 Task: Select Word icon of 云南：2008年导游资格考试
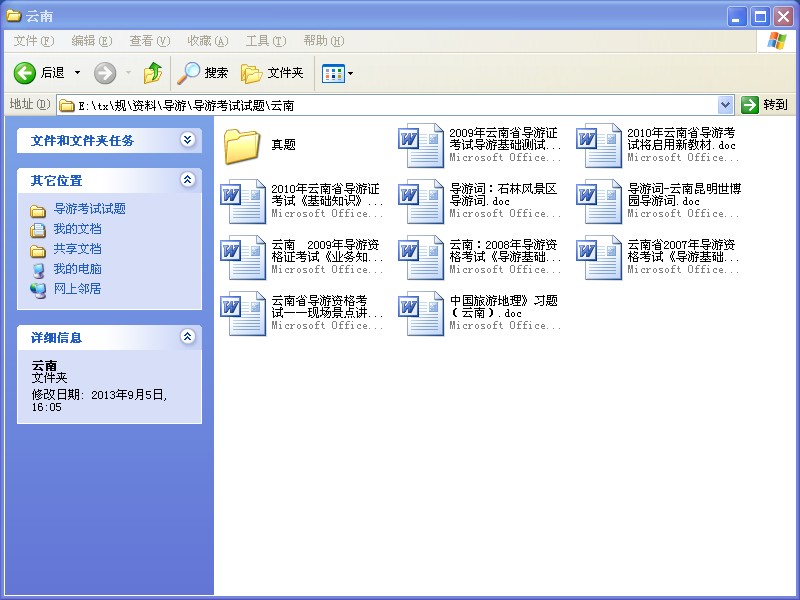tap(421, 257)
